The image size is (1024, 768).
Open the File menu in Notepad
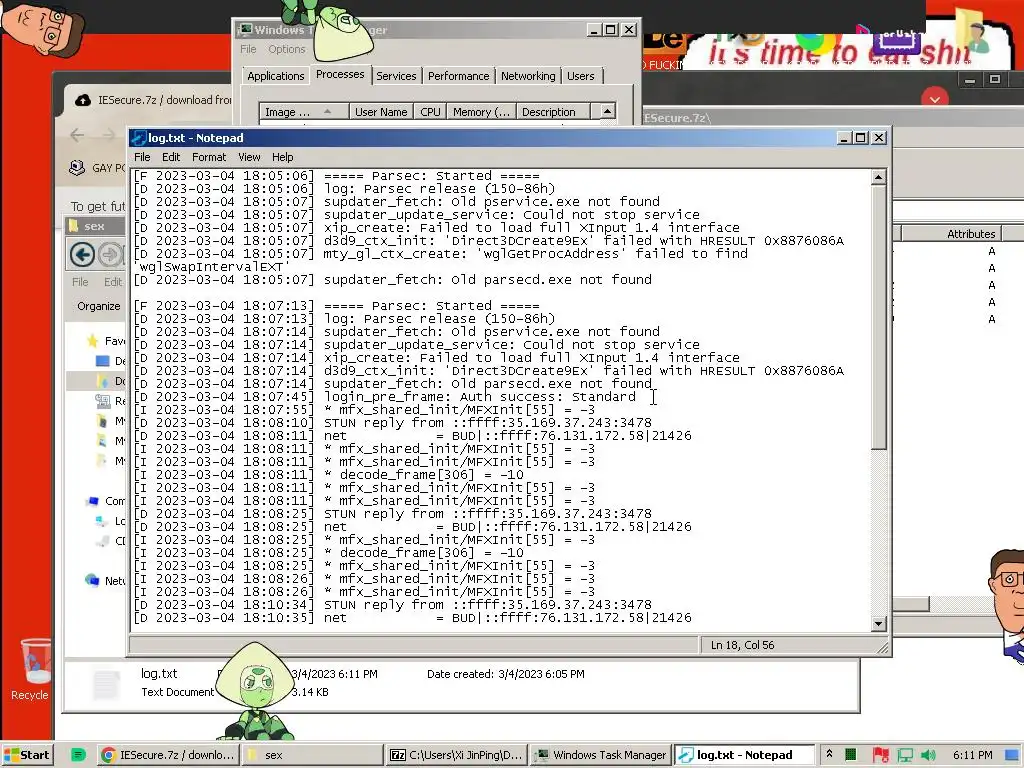click(x=142, y=157)
